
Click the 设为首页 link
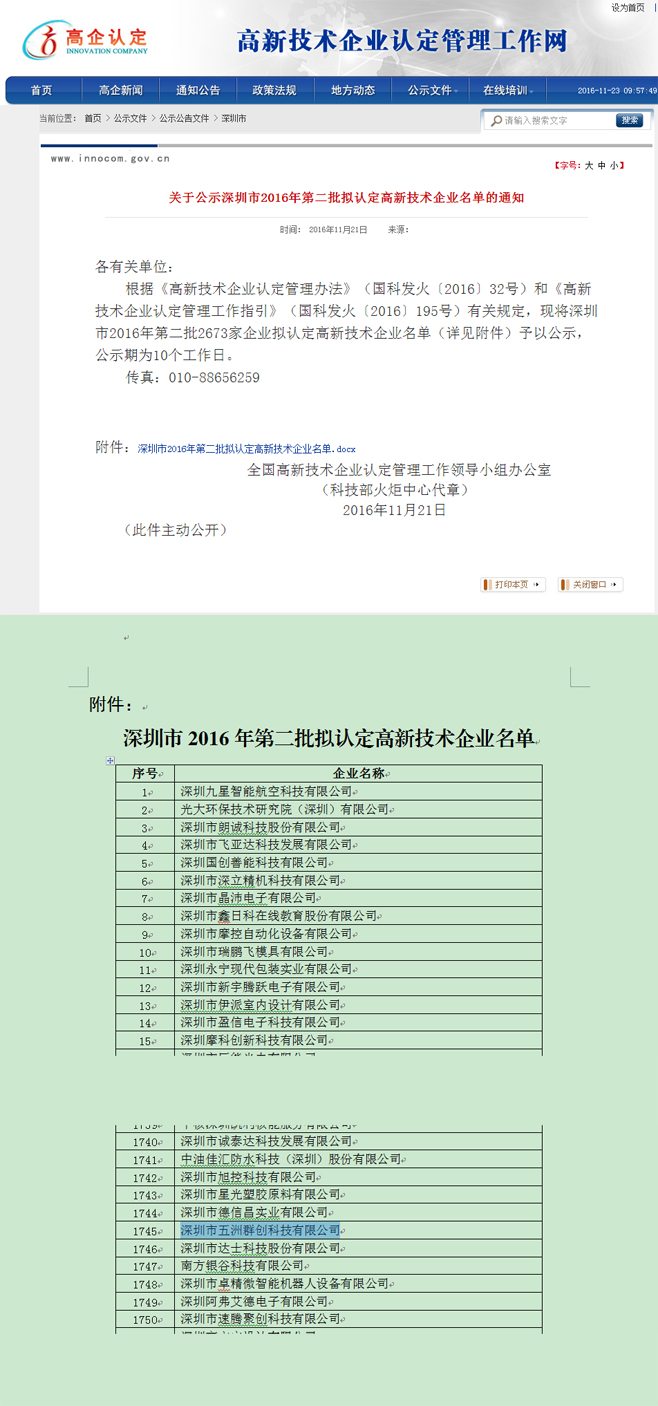pyautogui.click(x=628, y=8)
